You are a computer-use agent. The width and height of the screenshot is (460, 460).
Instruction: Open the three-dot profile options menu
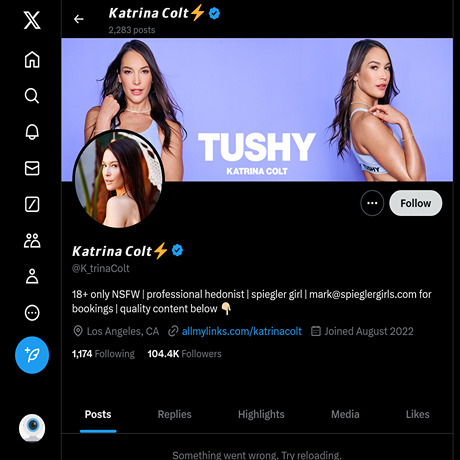(372, 203)
